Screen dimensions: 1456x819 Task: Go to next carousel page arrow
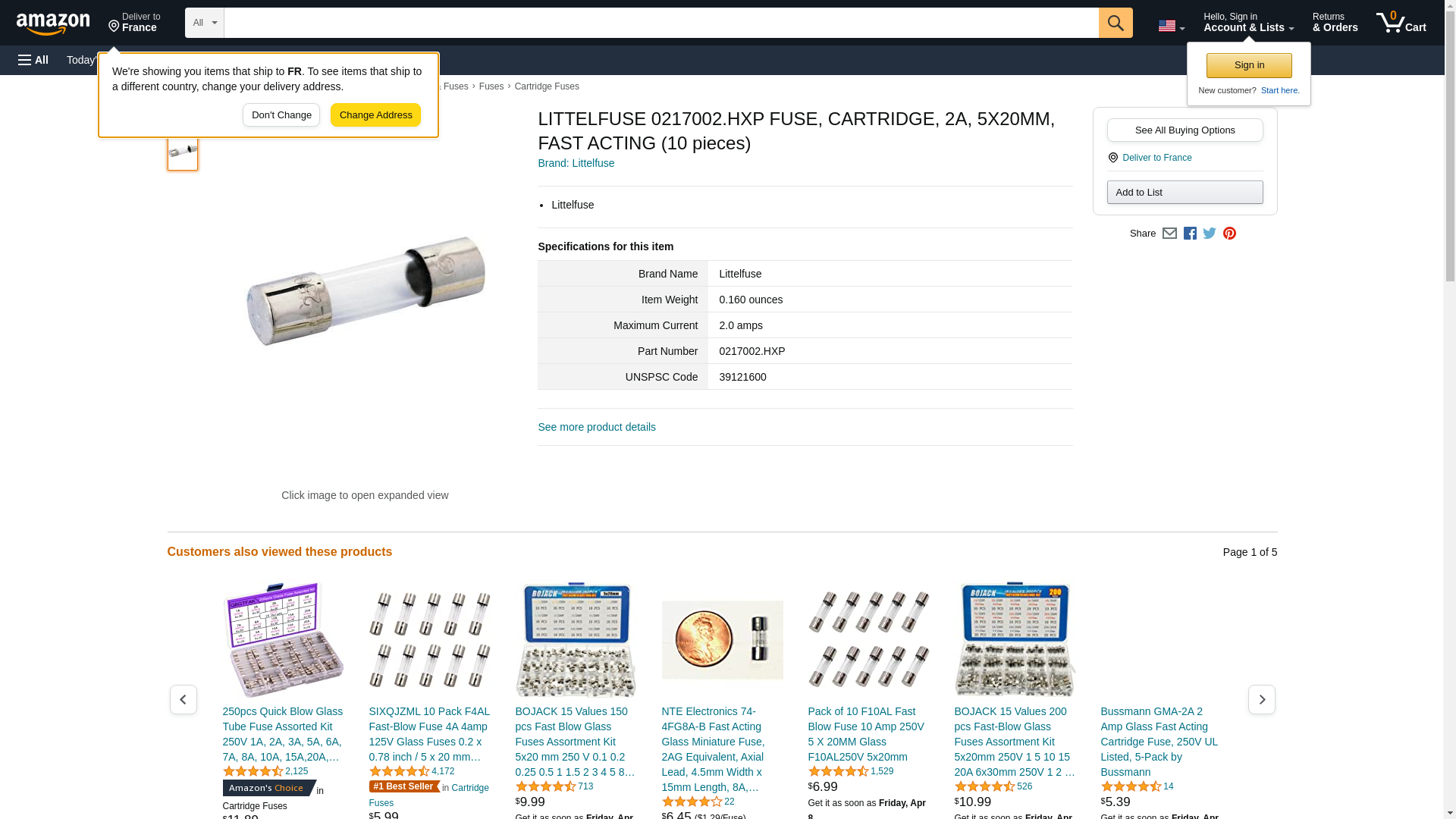point(1262,699)
